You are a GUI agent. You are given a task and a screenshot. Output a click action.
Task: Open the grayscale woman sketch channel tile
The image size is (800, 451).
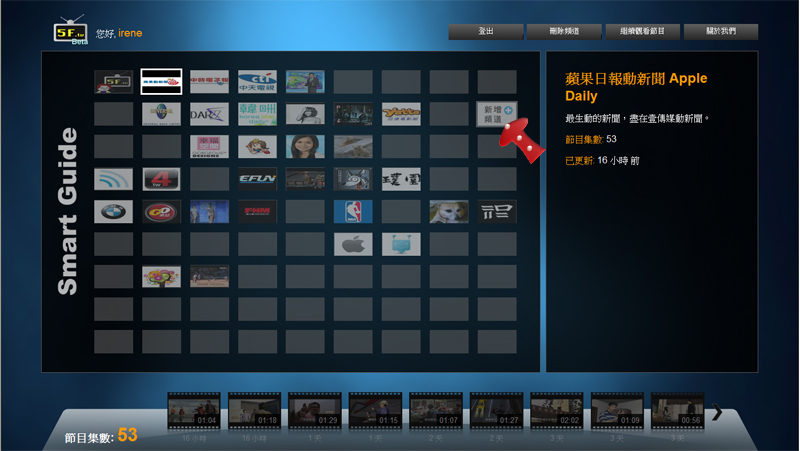[305, 114]
